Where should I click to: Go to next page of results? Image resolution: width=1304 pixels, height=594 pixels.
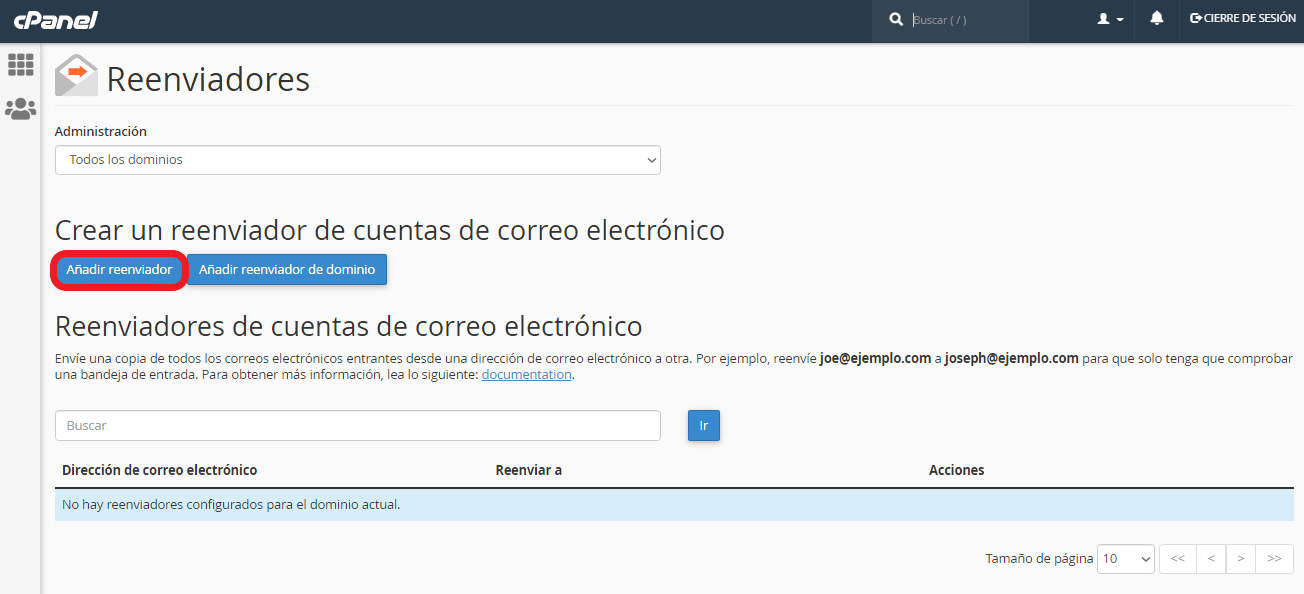1241,559
